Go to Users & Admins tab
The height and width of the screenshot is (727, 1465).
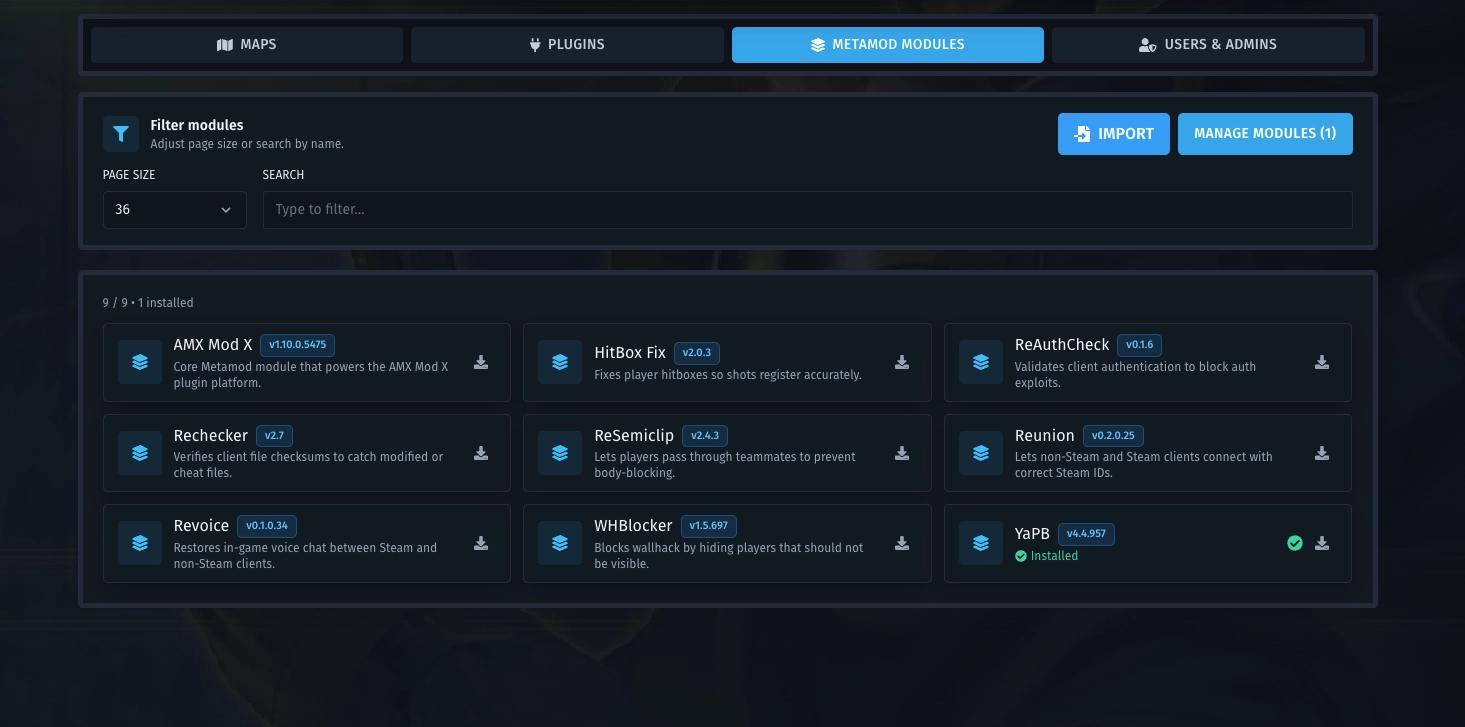(1208, 45)
